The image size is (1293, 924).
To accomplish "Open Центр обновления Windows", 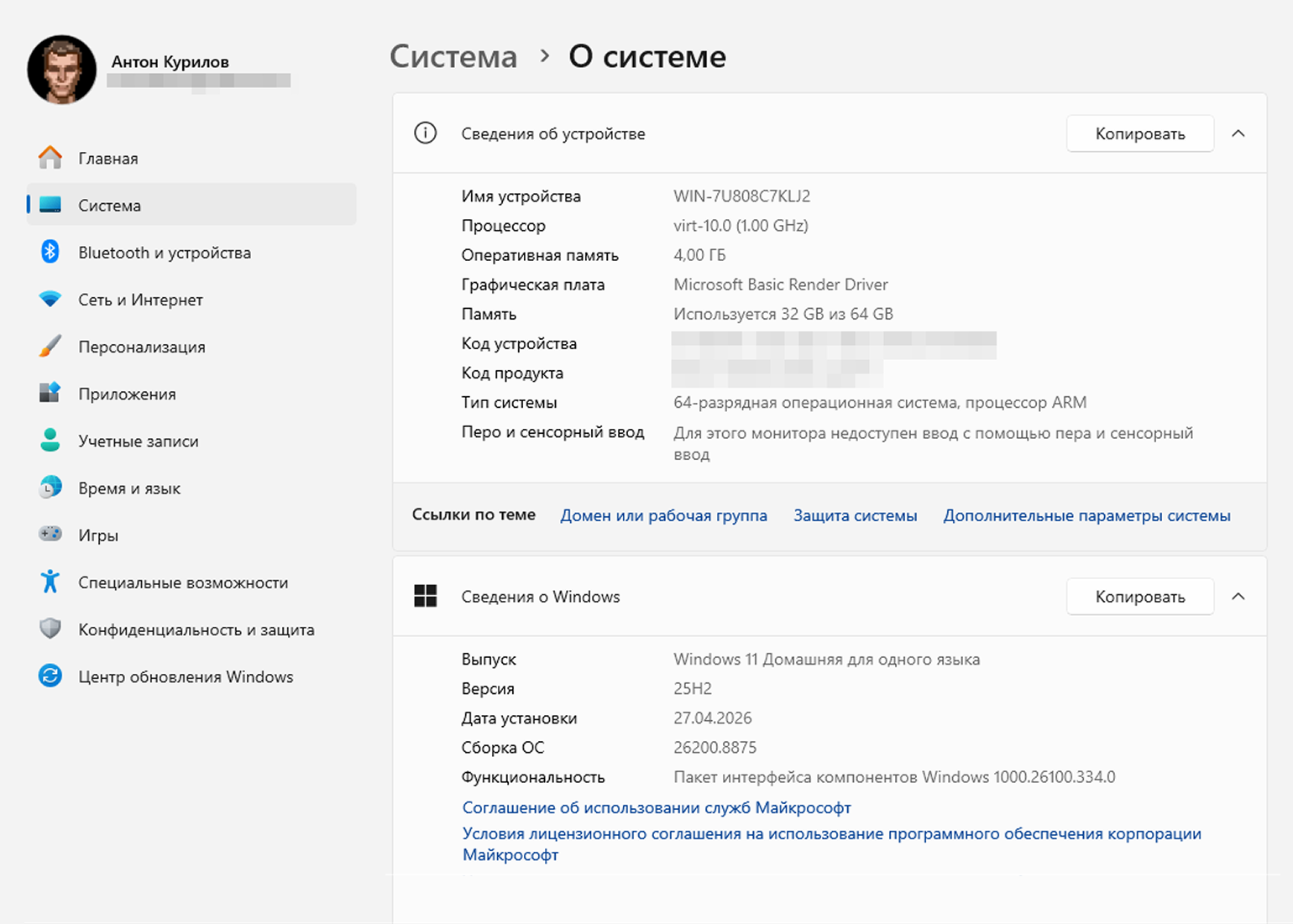I will click(191, 676).
